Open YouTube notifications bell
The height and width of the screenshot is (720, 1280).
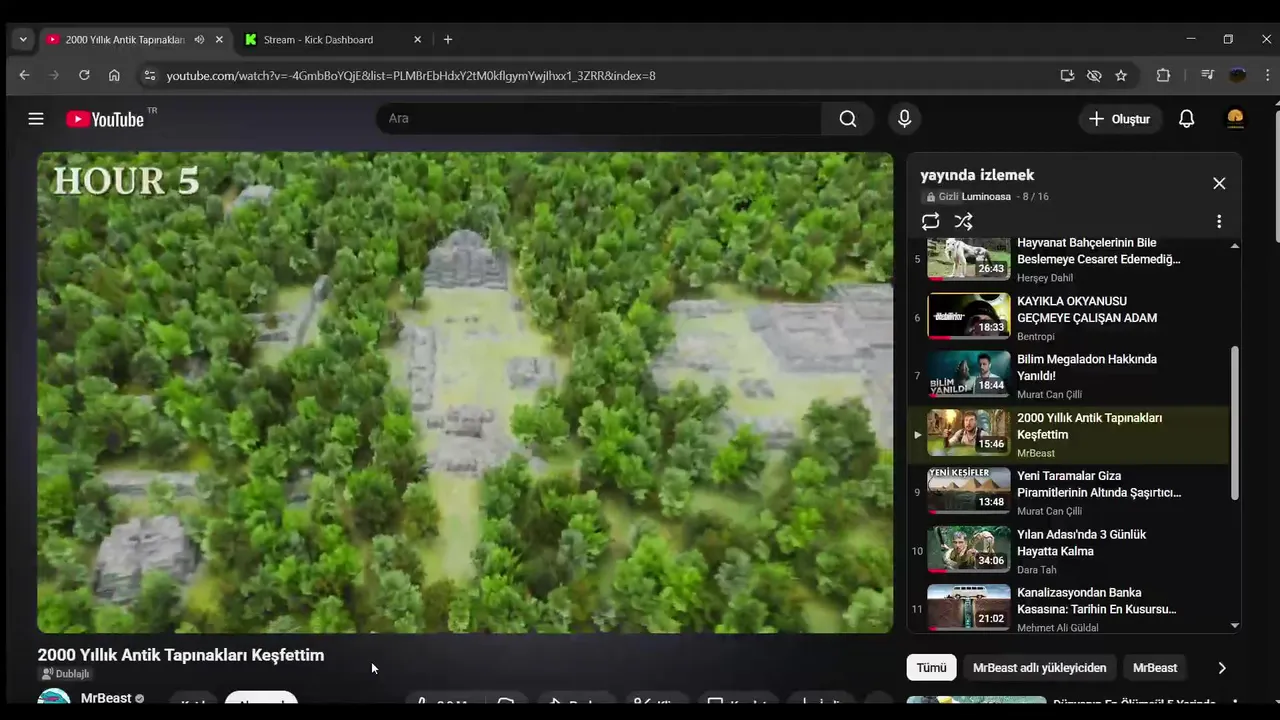(x=1186, y=119)
